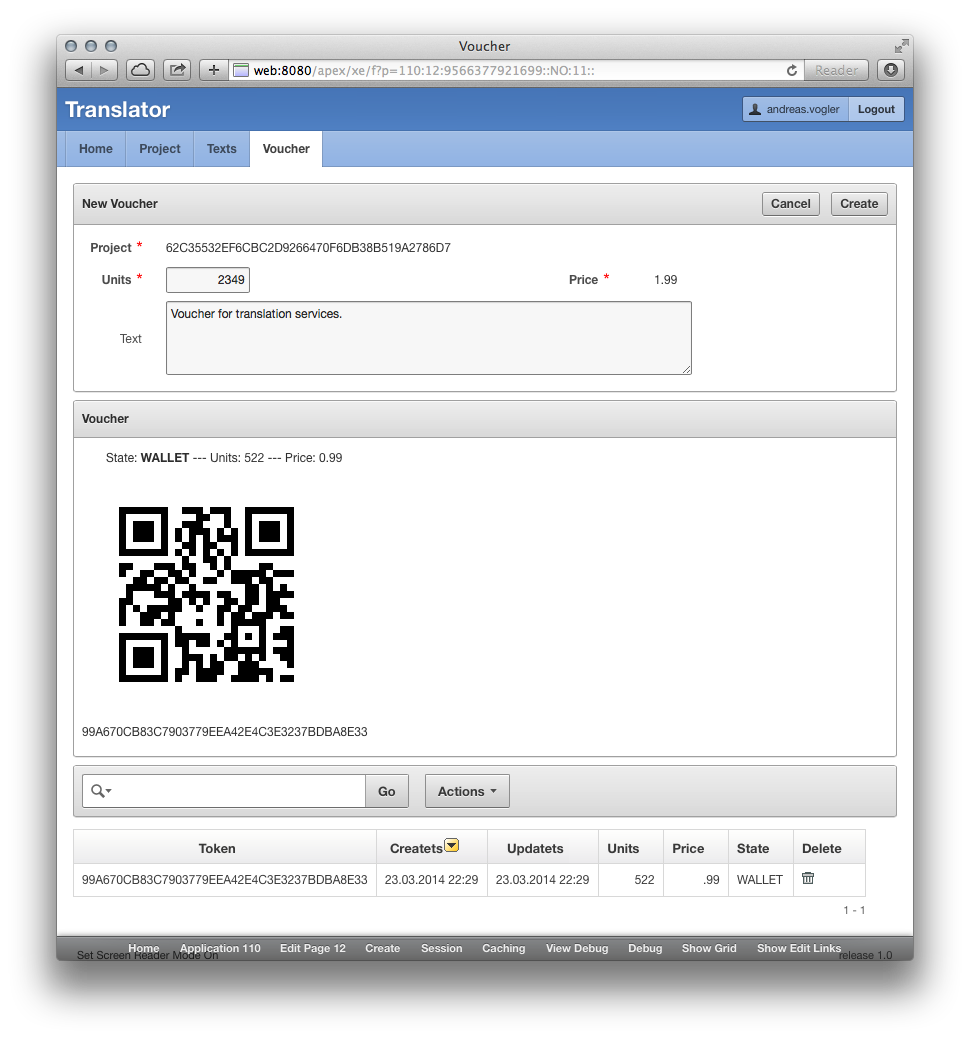Click the Price value 1.99
Screen dimensions: 970x1039
point(665,280)
